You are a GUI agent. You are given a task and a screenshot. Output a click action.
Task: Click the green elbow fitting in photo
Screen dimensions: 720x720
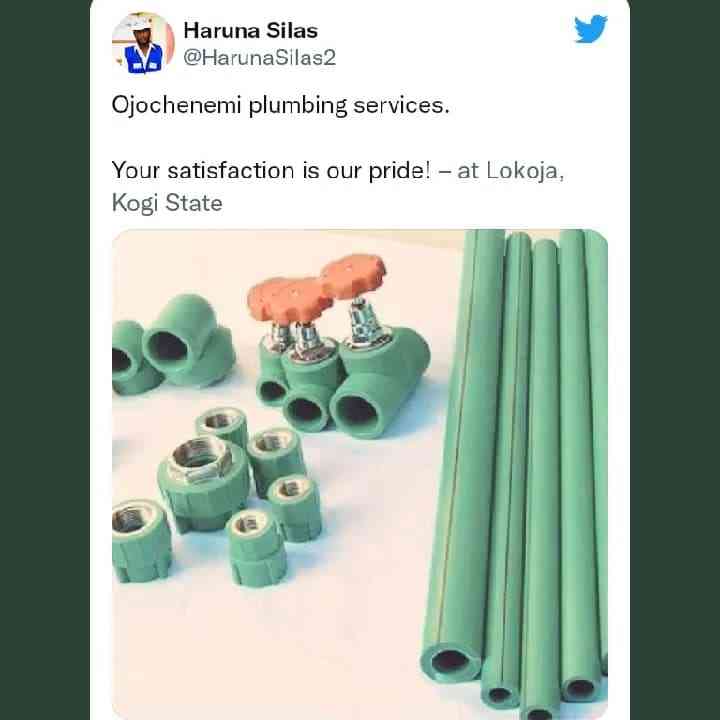point(188,339)
